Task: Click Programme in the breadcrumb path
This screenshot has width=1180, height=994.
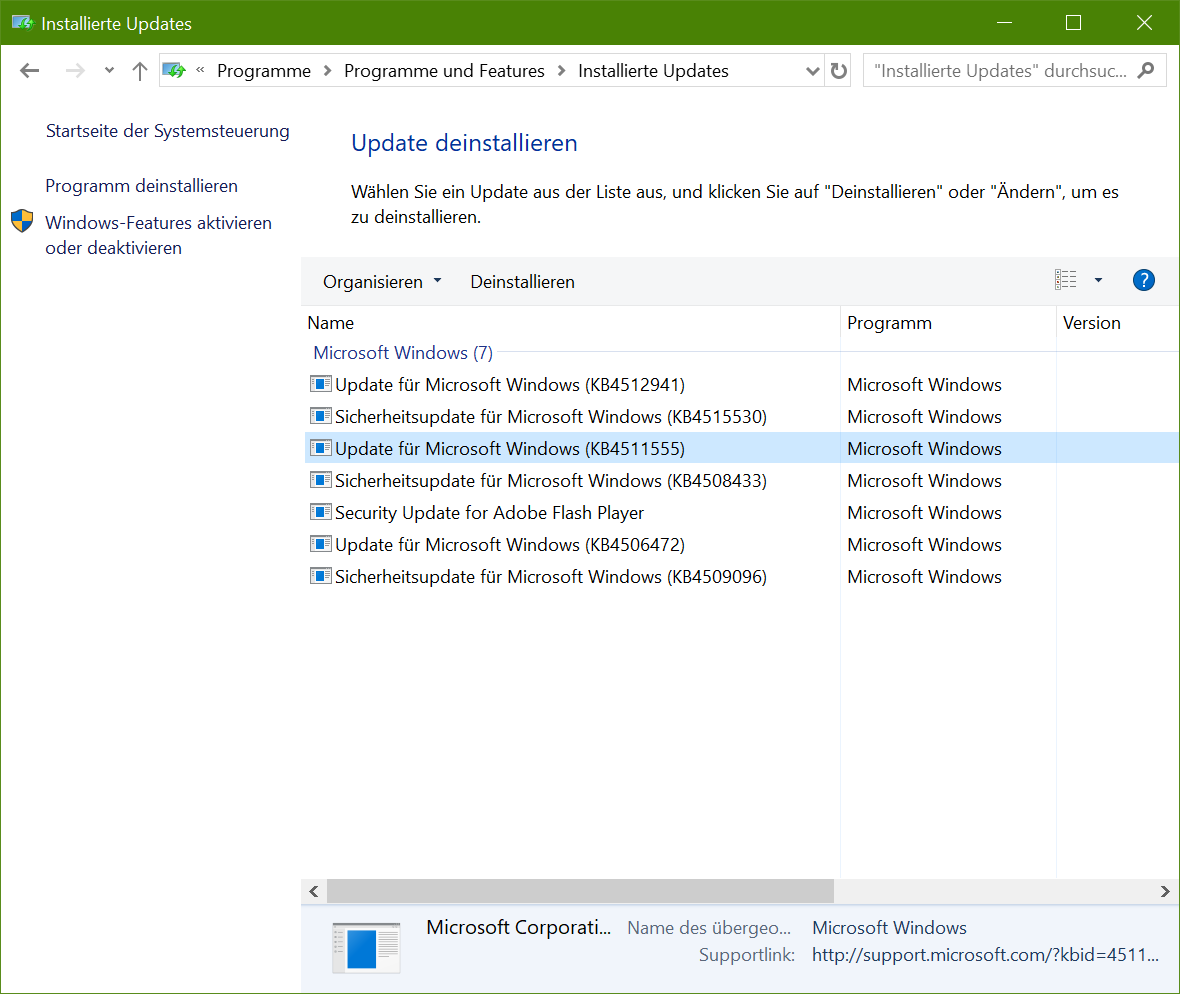Action: tap(264, 71)
